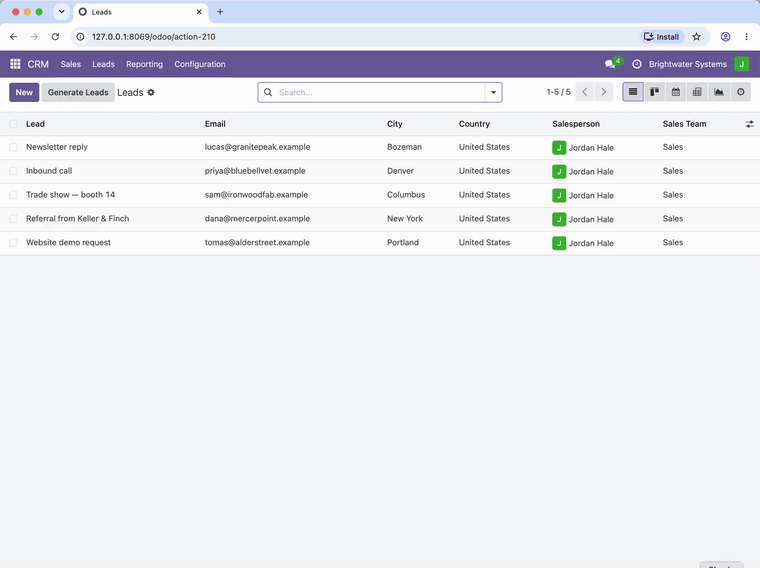Open the activities clock icon
The height and width of the screenshot is (568, 760).
[x=637, y=64]
